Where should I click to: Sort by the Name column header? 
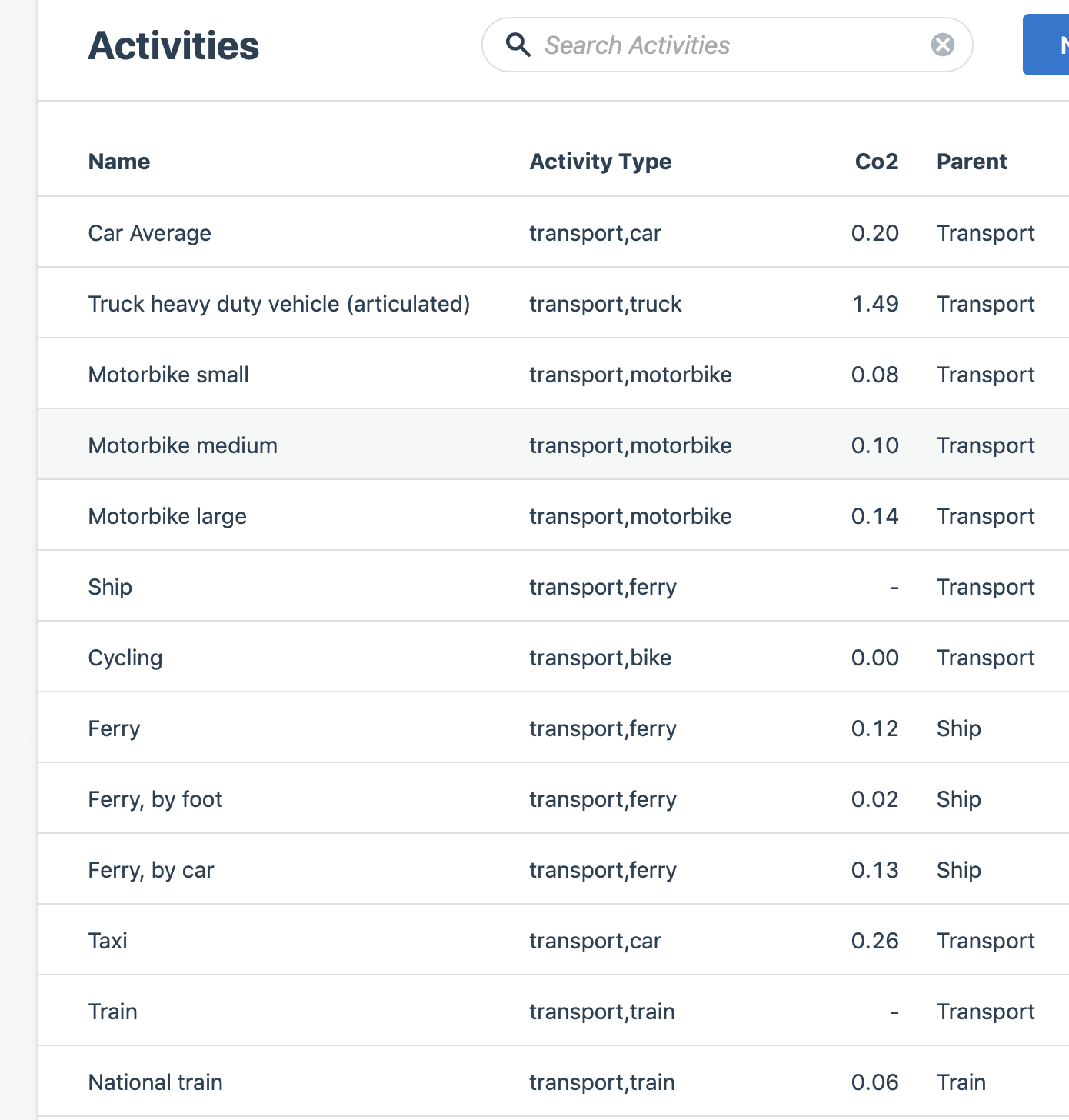(119, 162)
